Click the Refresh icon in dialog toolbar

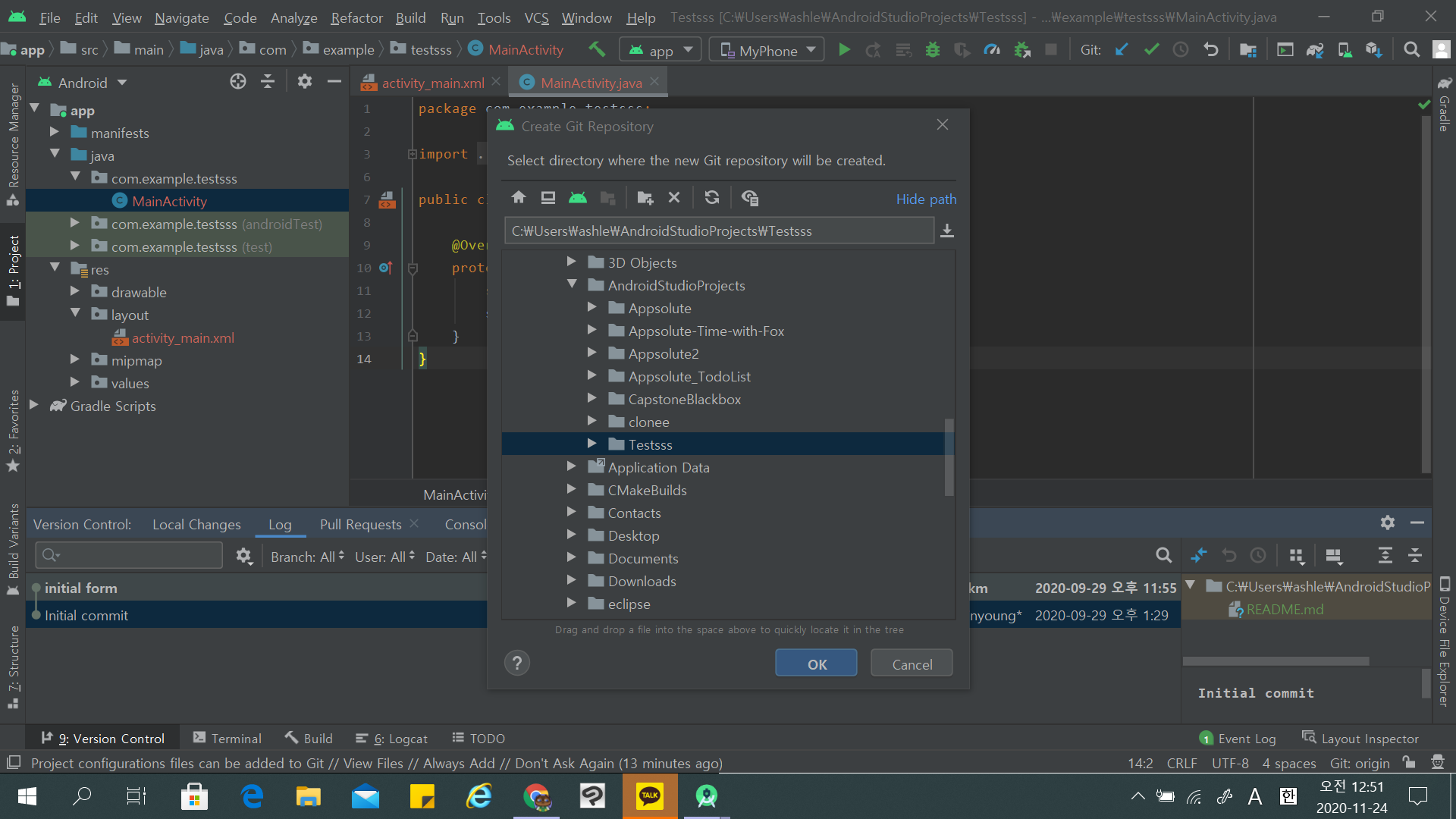(711, 198)
